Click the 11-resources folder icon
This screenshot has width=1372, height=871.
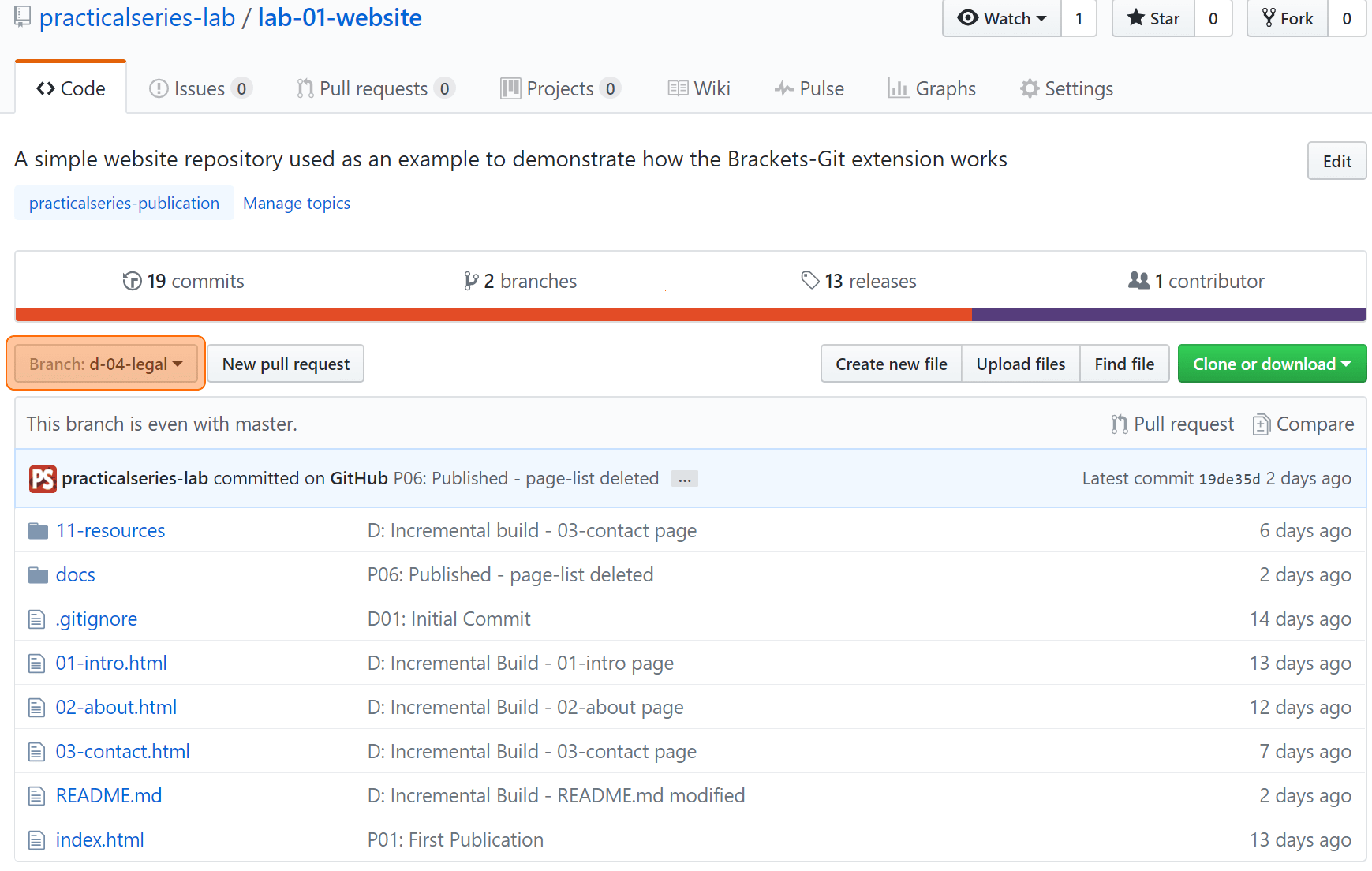pos(38,531)
